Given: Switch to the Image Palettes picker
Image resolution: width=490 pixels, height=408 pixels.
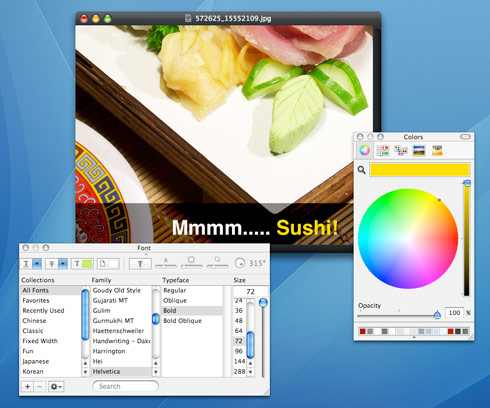Looking at the screenshot, I should click(x=419, y=150).
